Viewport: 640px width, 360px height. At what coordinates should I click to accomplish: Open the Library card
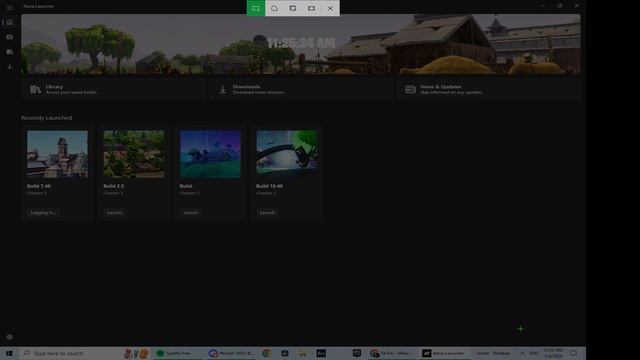coord(113,89)
